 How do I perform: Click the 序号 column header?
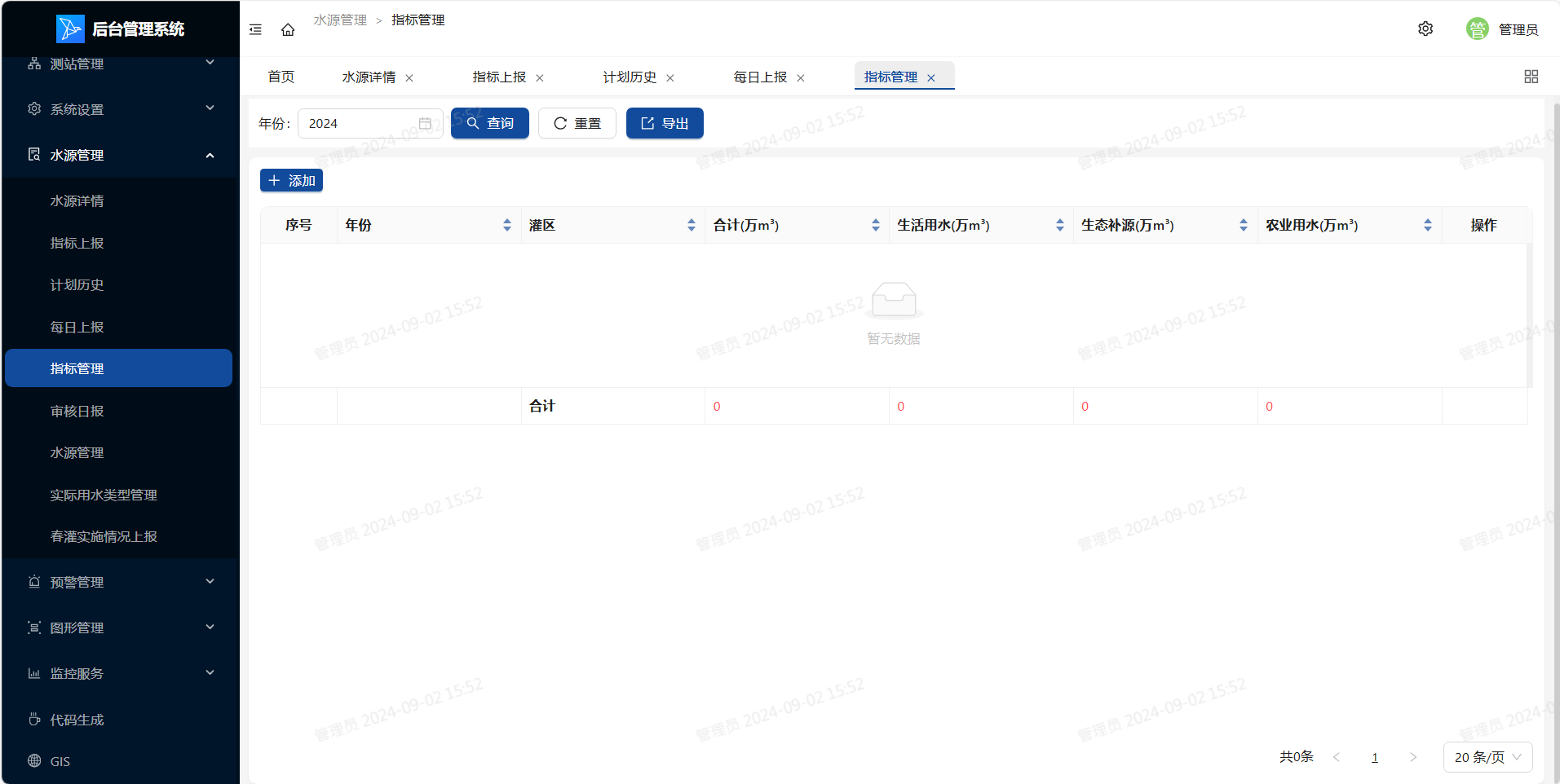click(x=298, y=225)
